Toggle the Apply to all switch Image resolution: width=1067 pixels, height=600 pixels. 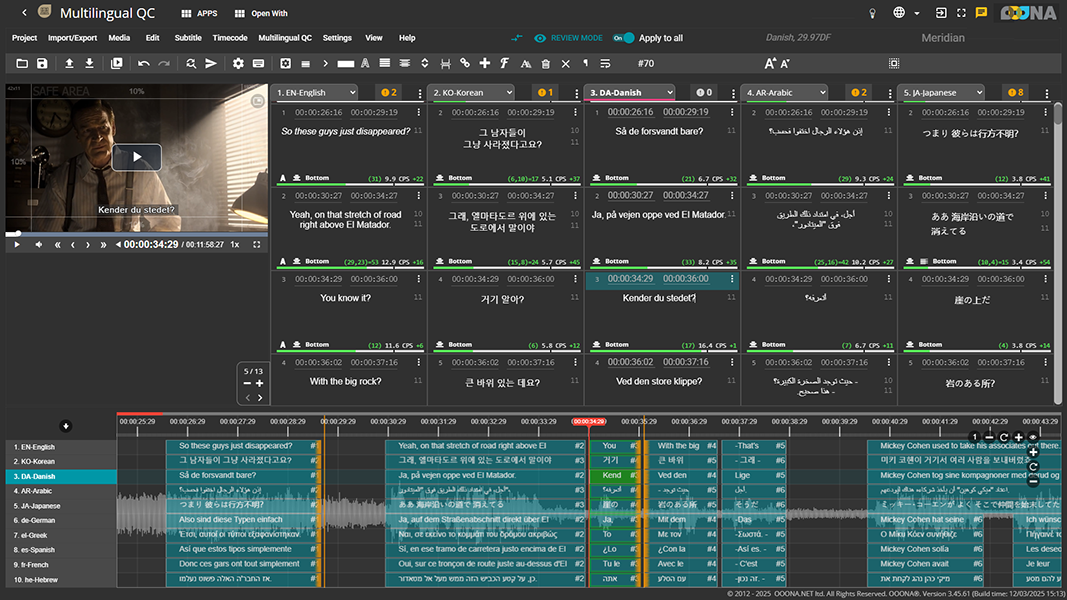(623, 38)
